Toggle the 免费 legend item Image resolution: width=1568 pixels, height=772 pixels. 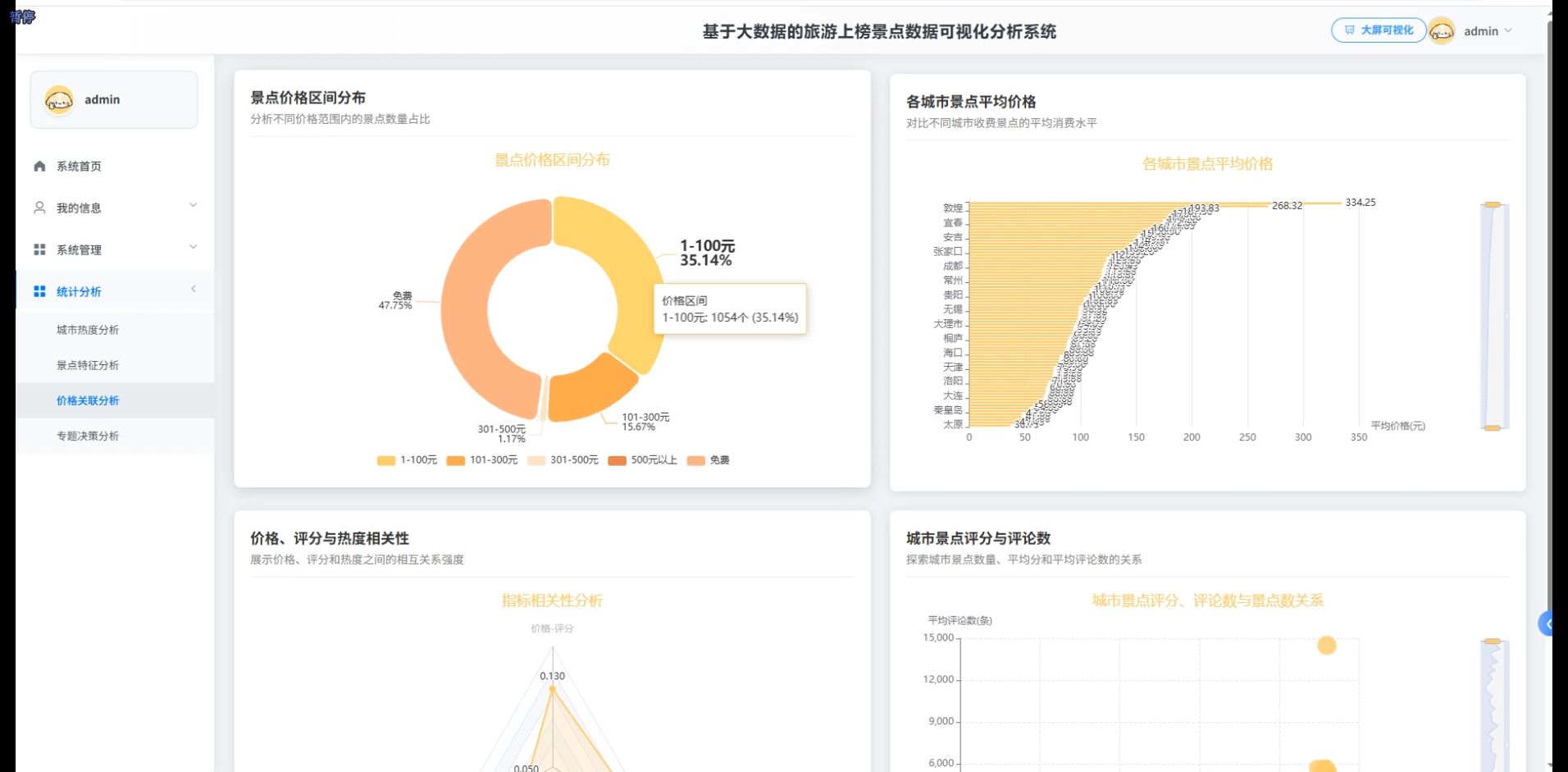(709, 460)
